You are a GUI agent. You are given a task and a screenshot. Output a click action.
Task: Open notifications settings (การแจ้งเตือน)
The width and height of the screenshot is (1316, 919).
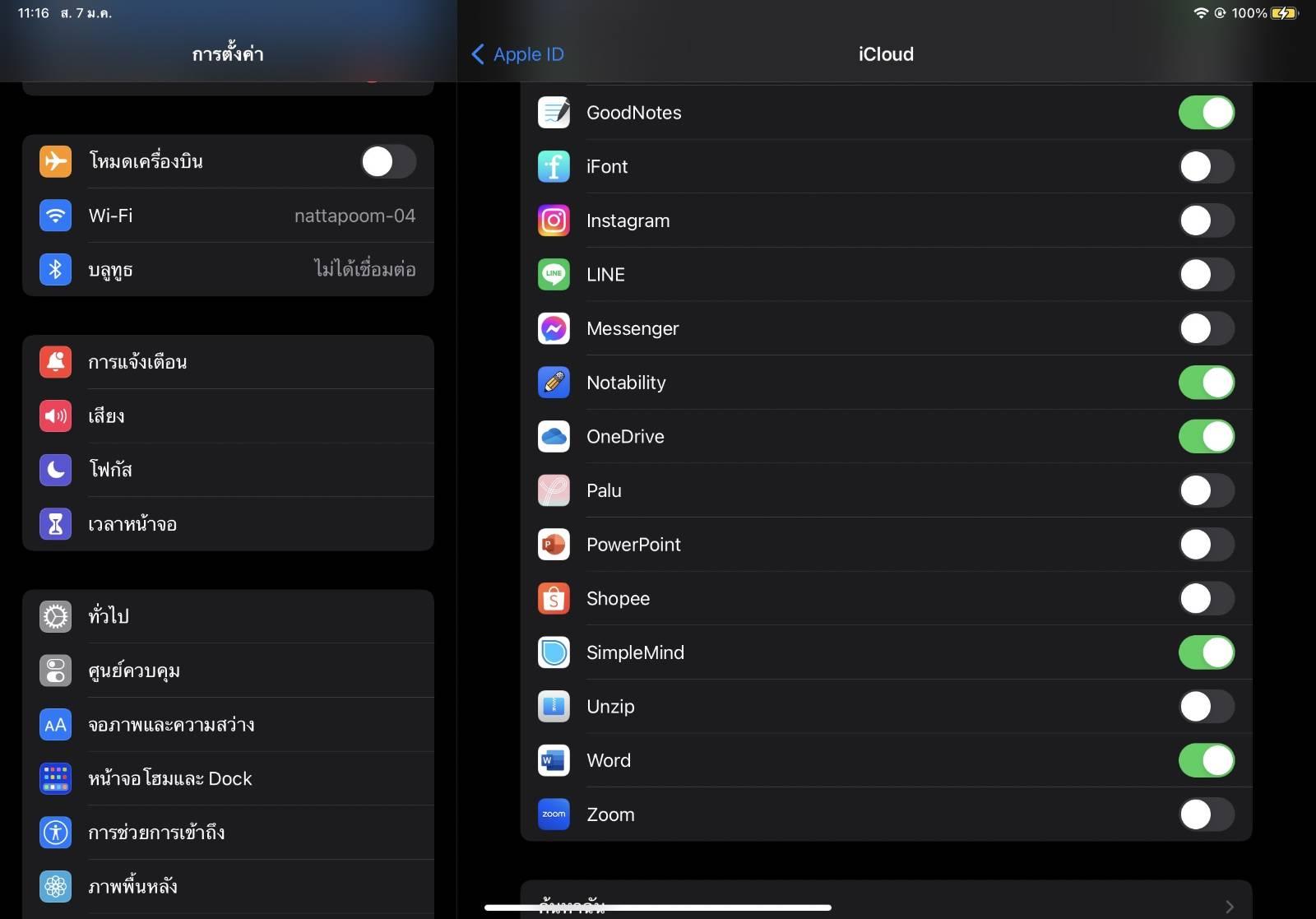228,362
